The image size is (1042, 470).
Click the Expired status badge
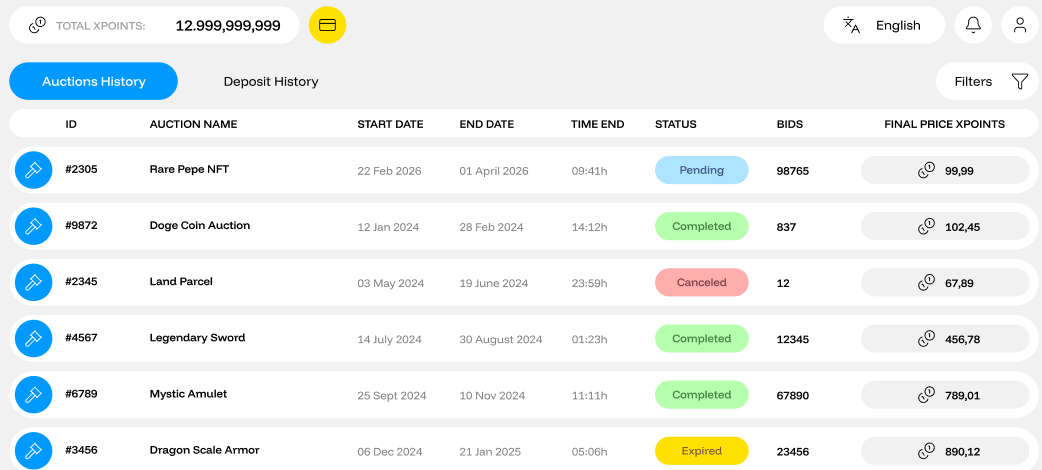701,451
